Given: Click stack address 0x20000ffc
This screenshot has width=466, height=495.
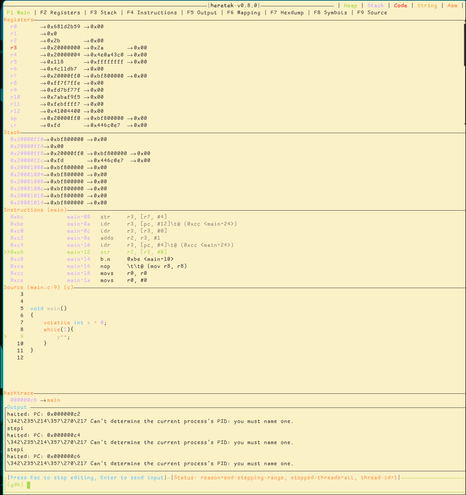Looking at the screenshot, I should coord(27,160).
